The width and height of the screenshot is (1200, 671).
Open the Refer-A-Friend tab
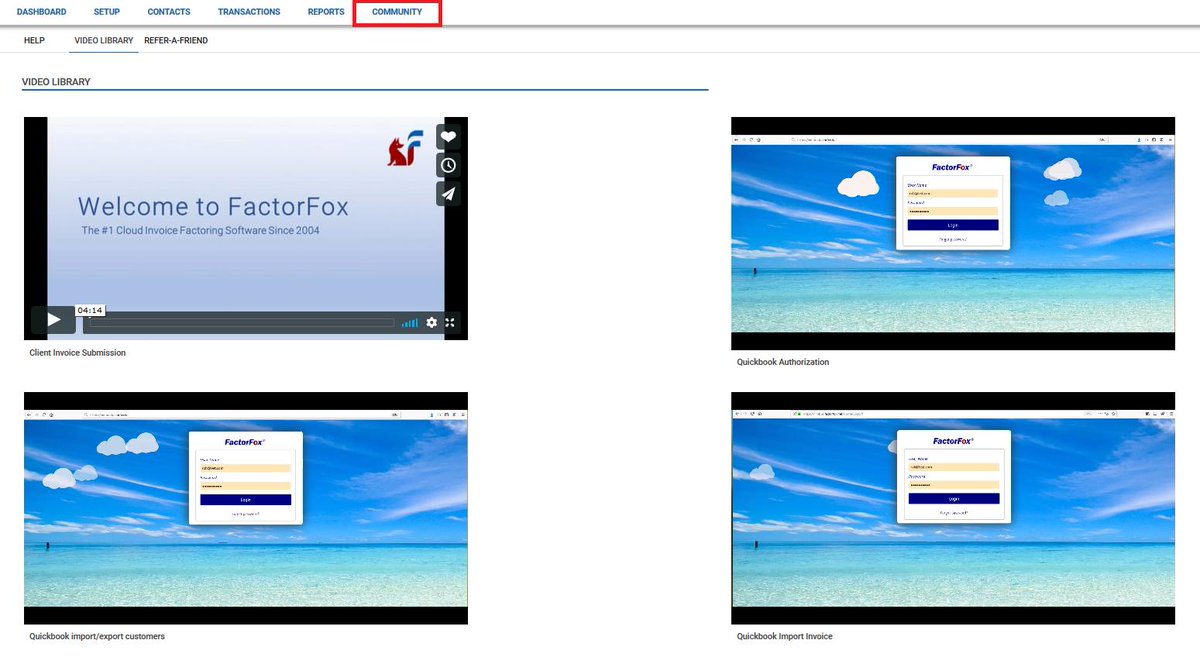176,41
